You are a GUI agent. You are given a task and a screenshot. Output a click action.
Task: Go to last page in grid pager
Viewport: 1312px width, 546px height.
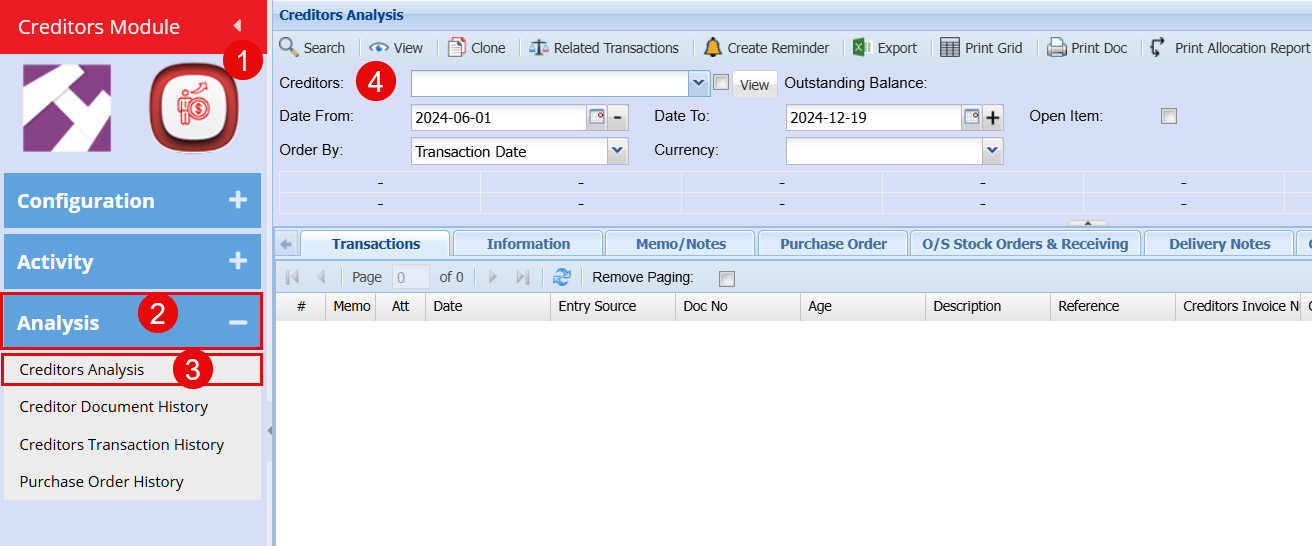522,277
